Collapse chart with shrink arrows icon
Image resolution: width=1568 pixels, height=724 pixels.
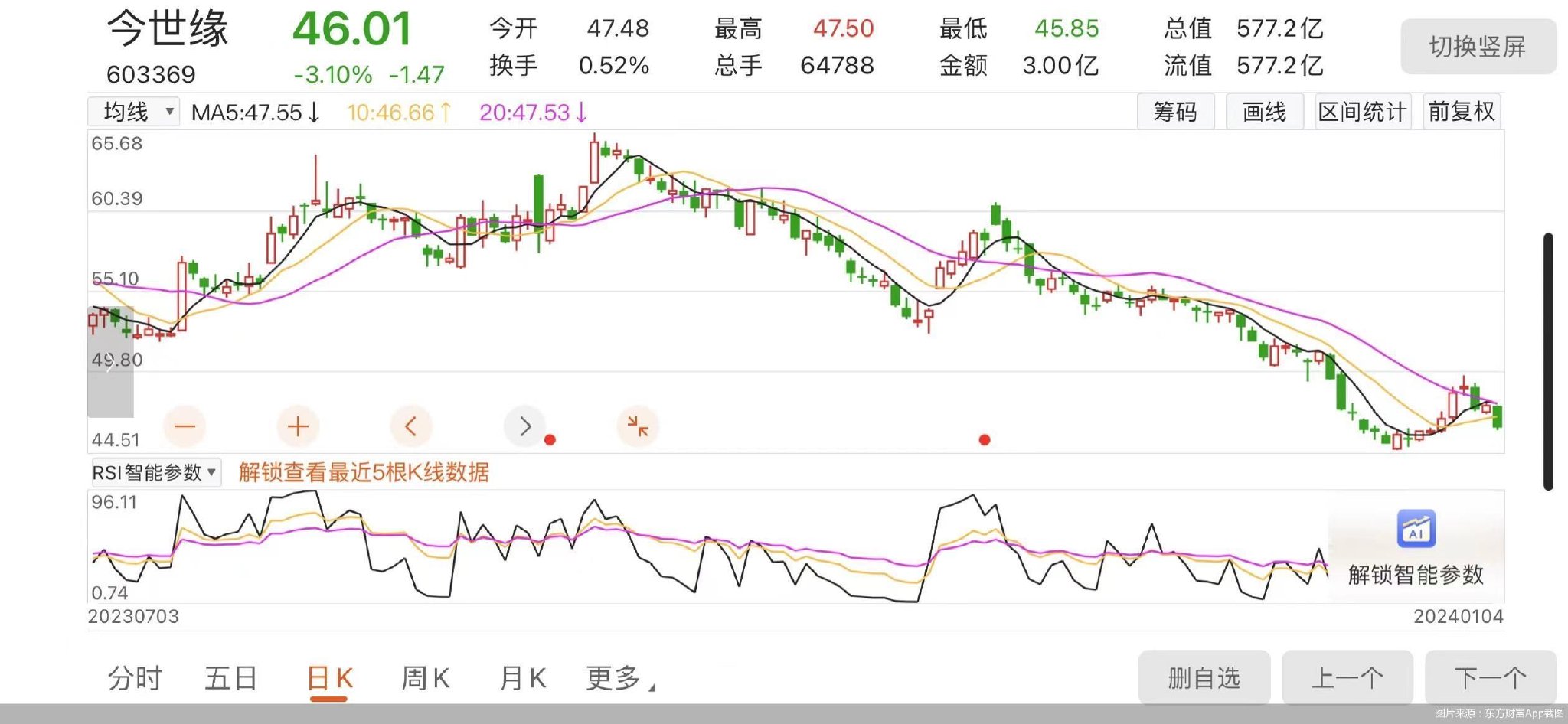pyautogui.click(x=638, y=426)
